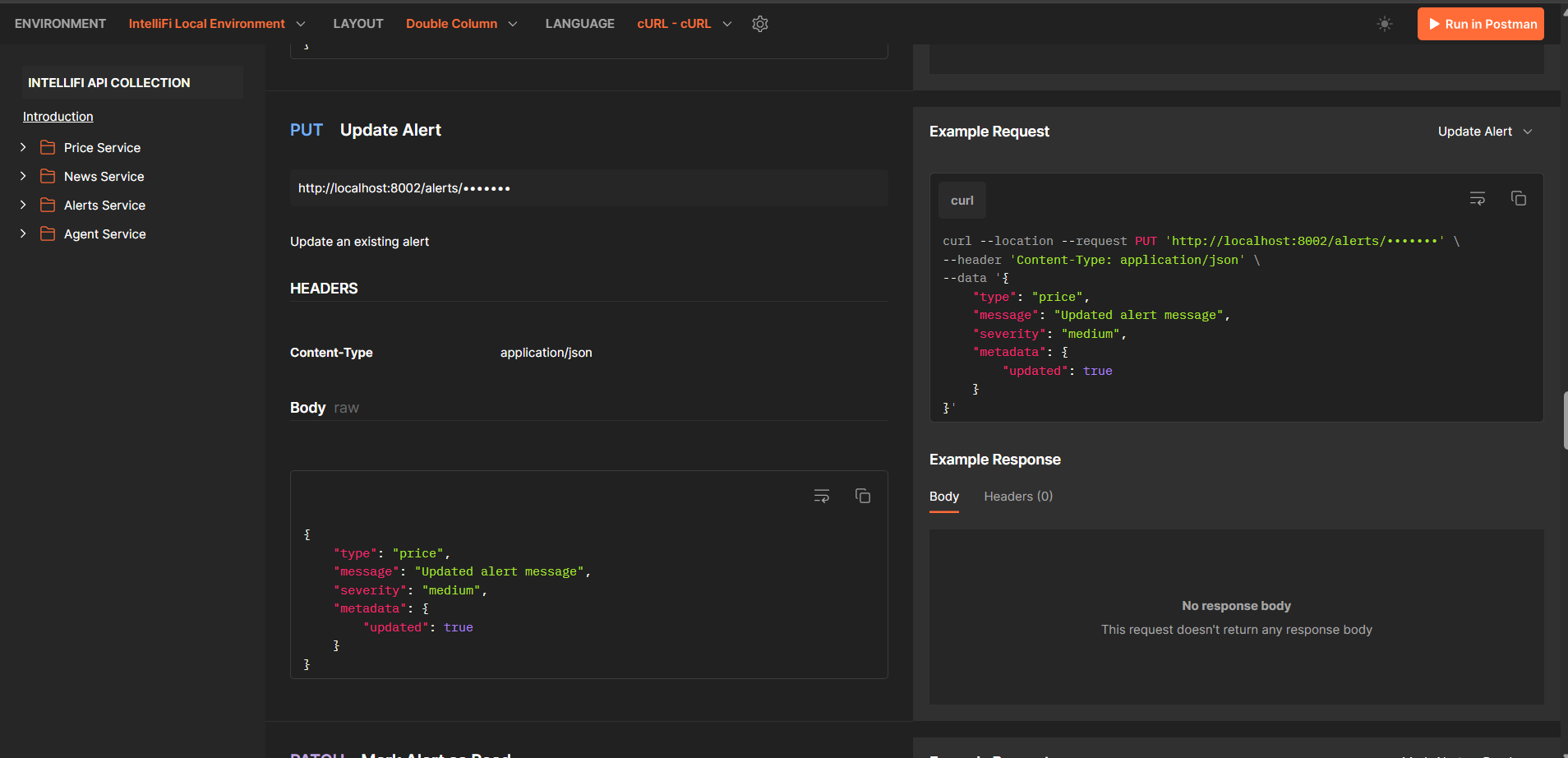Image resolution: width=1568 pixels, height=758 pixels.
Task: Switch to the Headers (0) response tab
Action: (1018, 497)
